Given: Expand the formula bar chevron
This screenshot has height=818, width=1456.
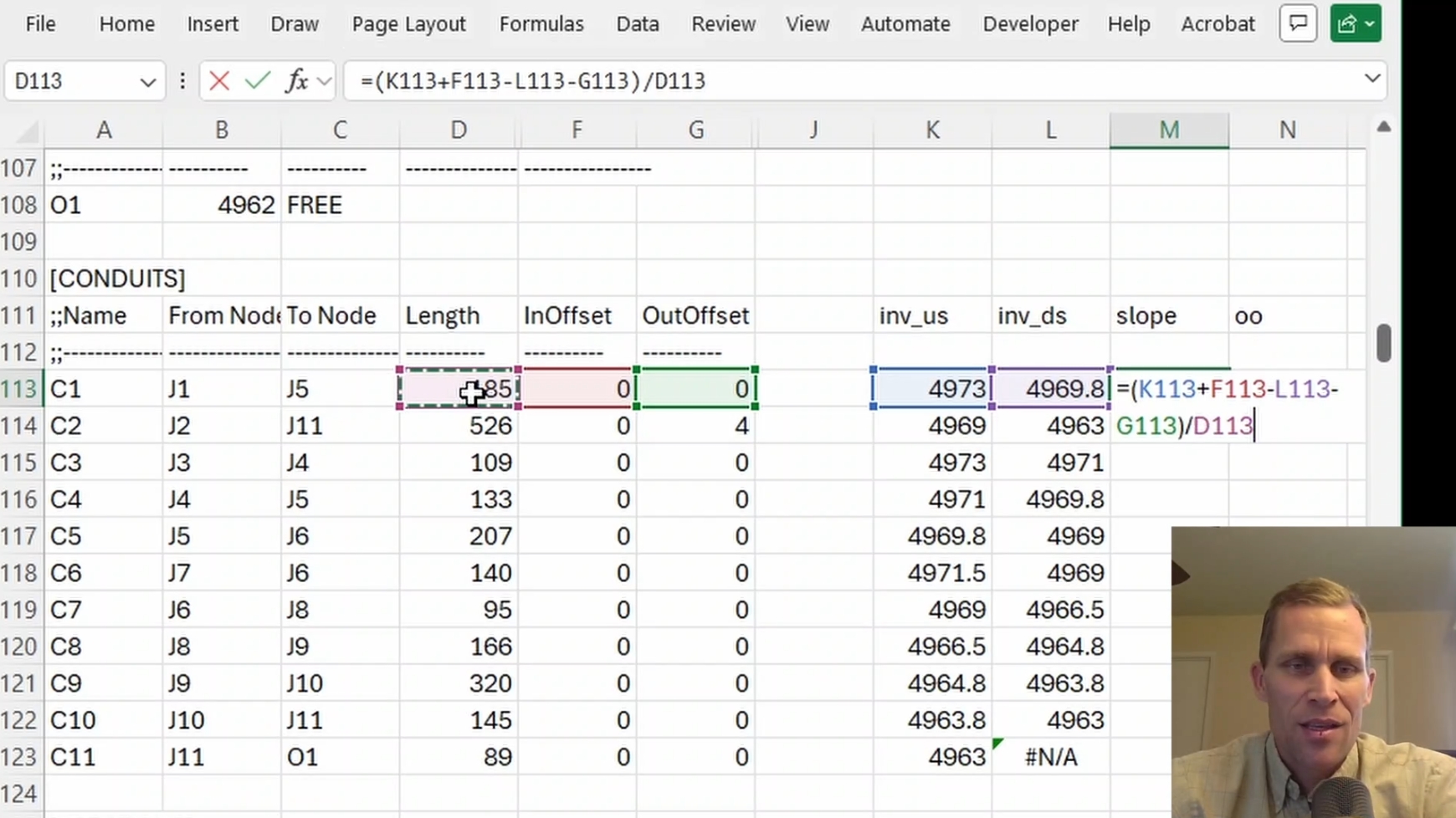Looking at the screenshot, I should [x=1371, y=79].
